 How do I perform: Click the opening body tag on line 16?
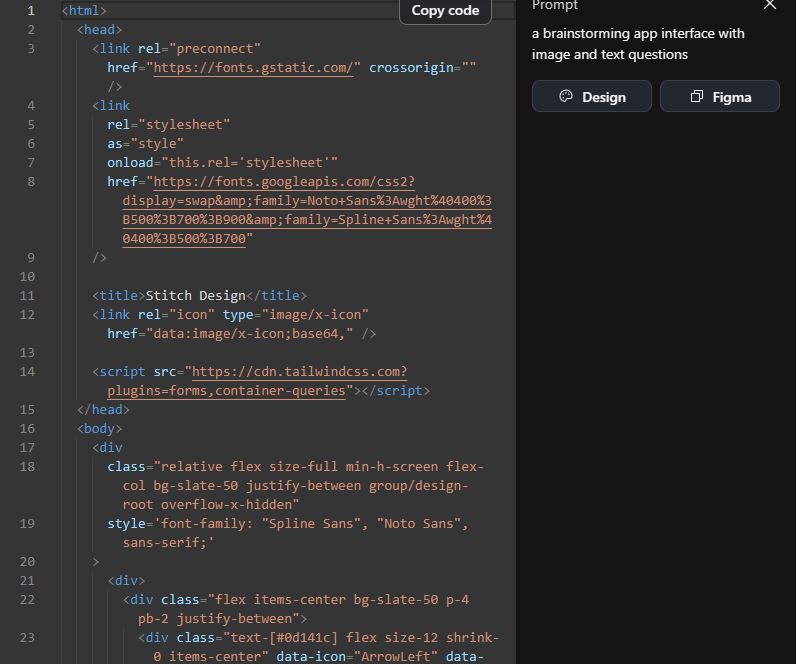[x=100, y=429]
